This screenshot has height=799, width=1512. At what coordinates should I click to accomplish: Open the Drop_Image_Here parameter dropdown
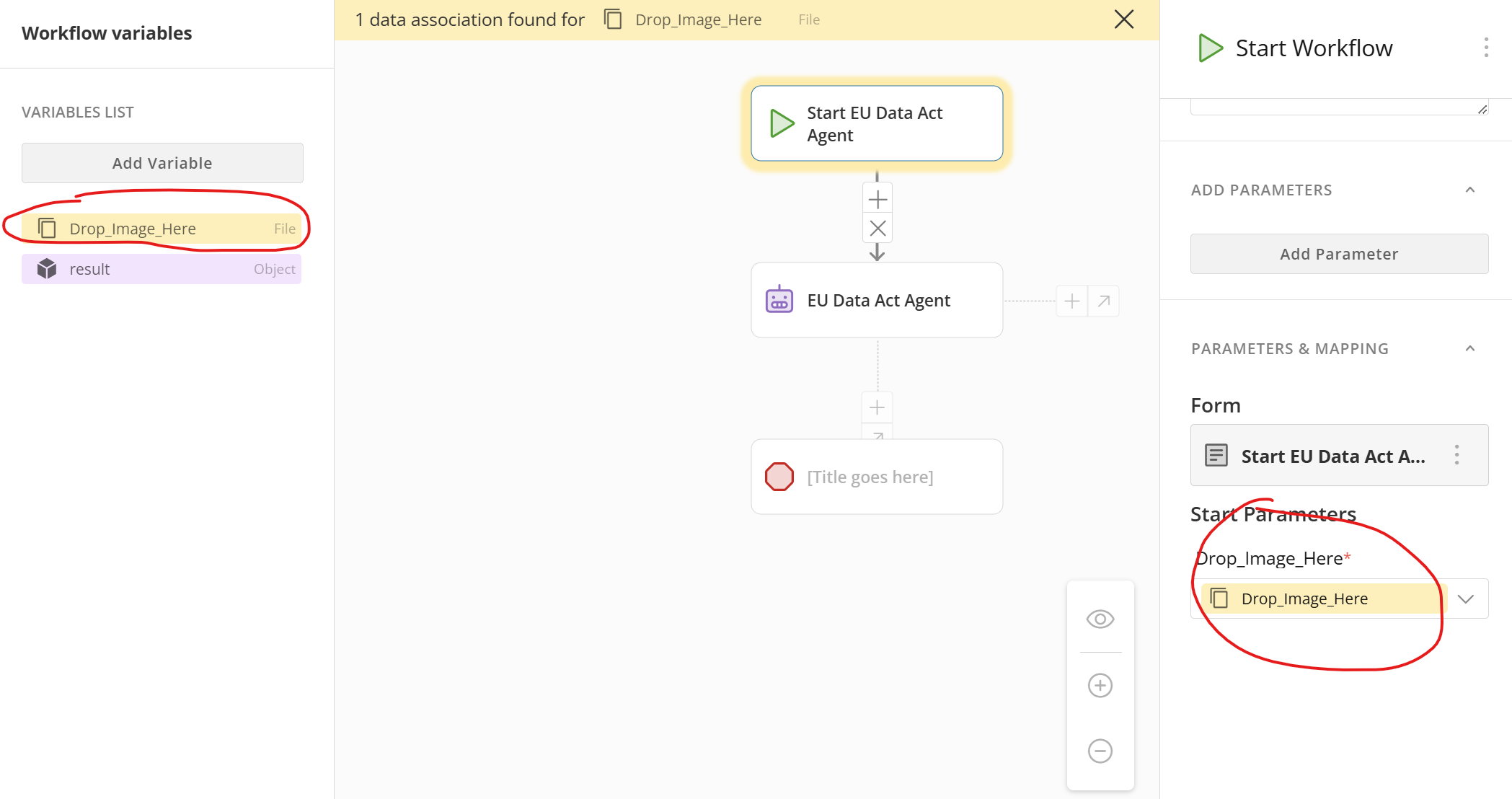point(1465,599)
